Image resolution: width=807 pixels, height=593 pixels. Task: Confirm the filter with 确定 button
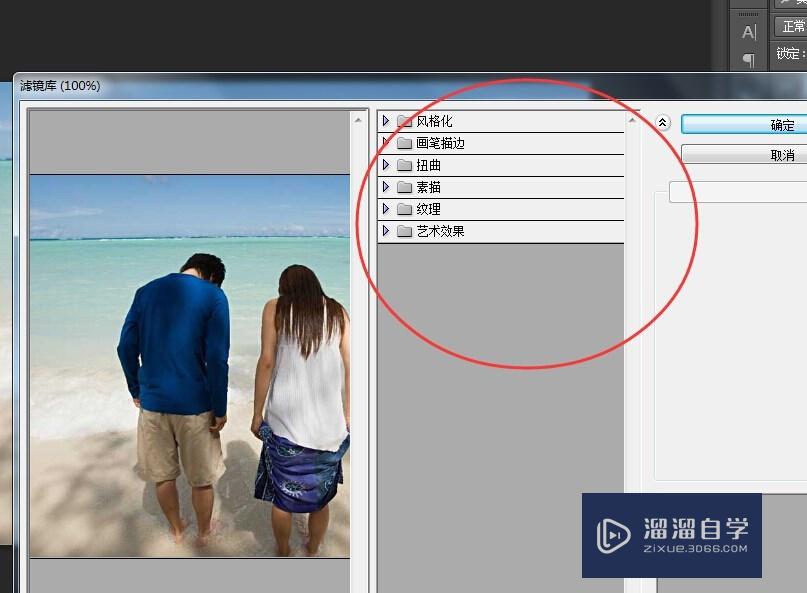(744, 125)
